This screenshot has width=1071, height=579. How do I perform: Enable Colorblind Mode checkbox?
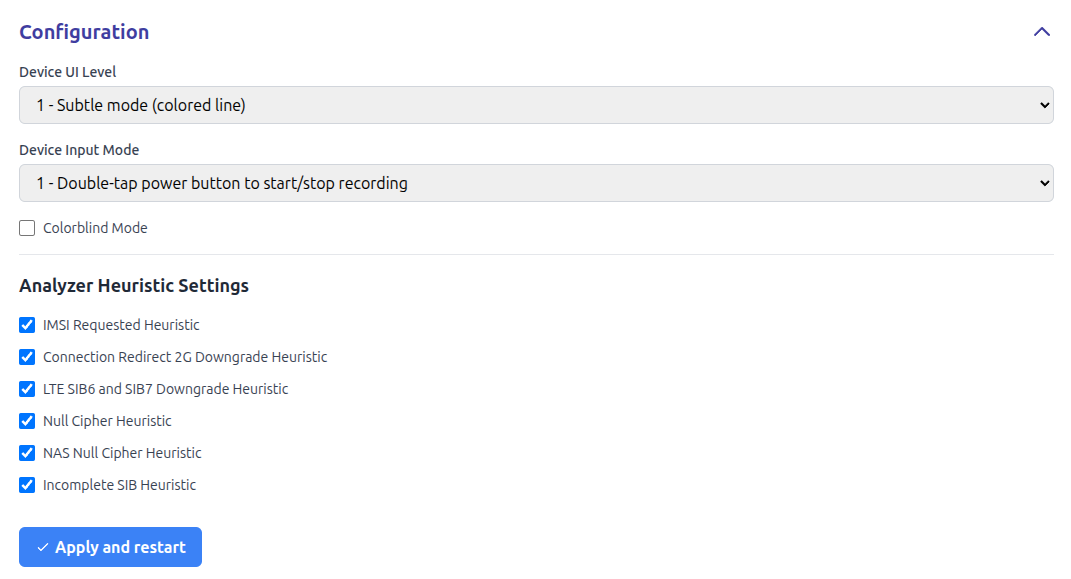point(27,228)
